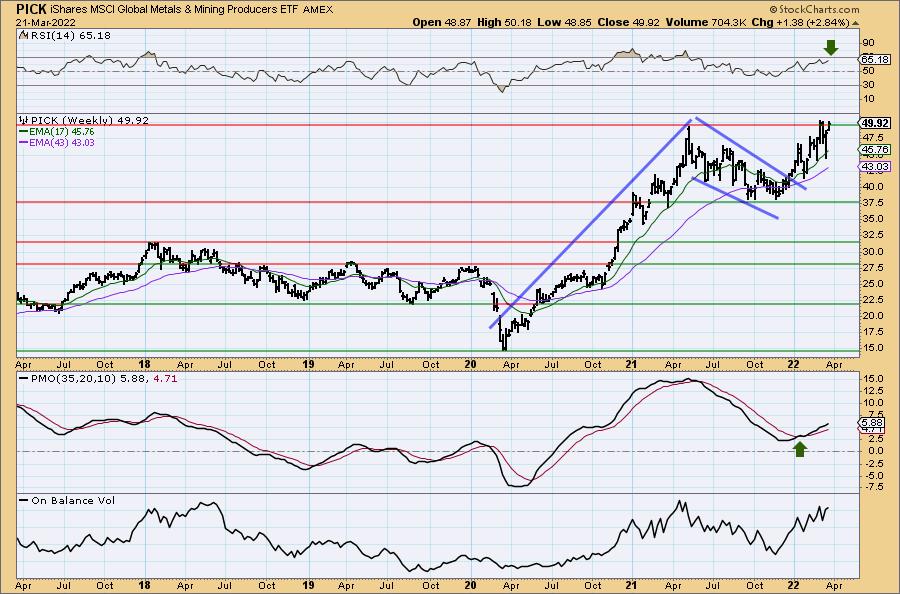Click the 43.03 EMA tag on right axis
This screenshot has width=900, height=594.
click(875, 167)
